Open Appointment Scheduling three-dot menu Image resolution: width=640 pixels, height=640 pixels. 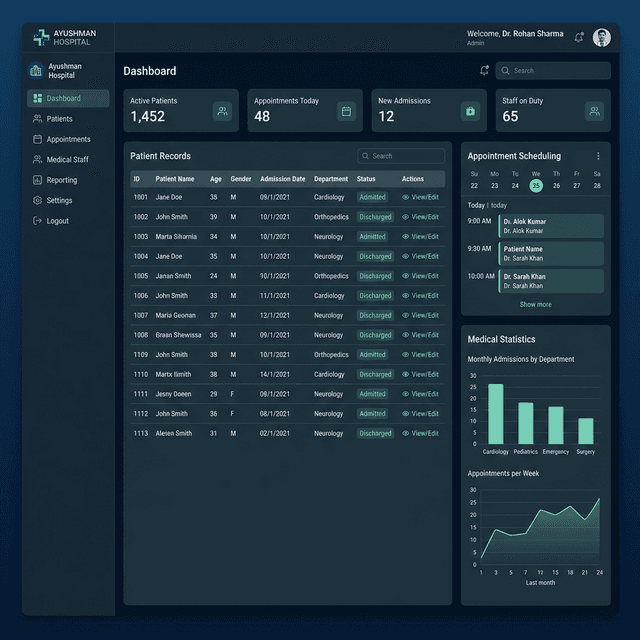598,156
